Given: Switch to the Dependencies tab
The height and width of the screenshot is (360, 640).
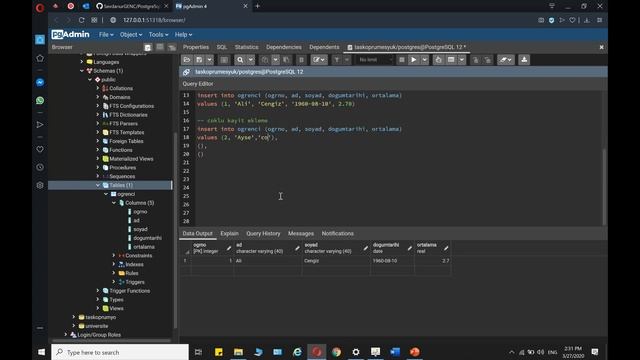Looking at the screenshot, I should [284, 47].
